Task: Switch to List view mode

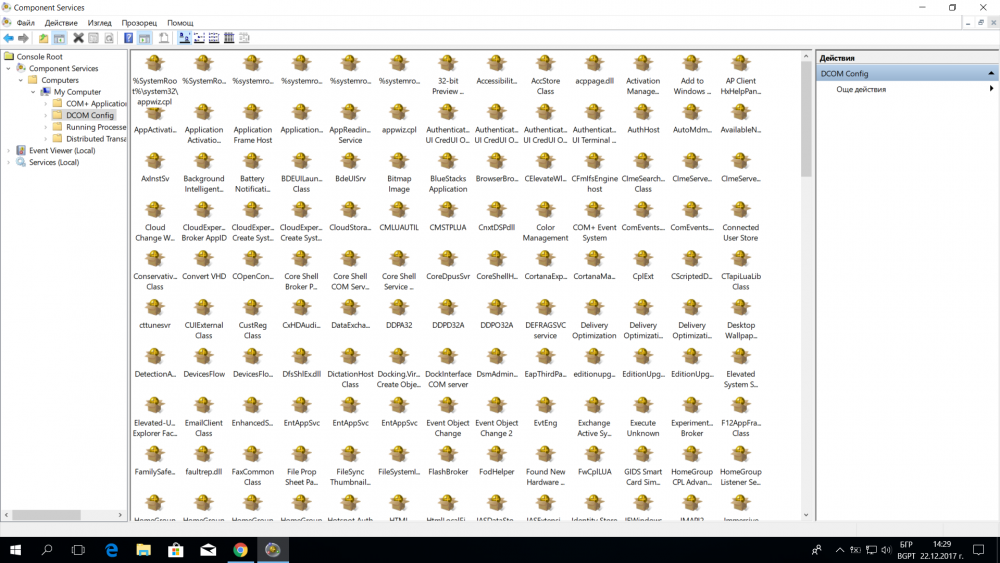Action: point(214,38)
